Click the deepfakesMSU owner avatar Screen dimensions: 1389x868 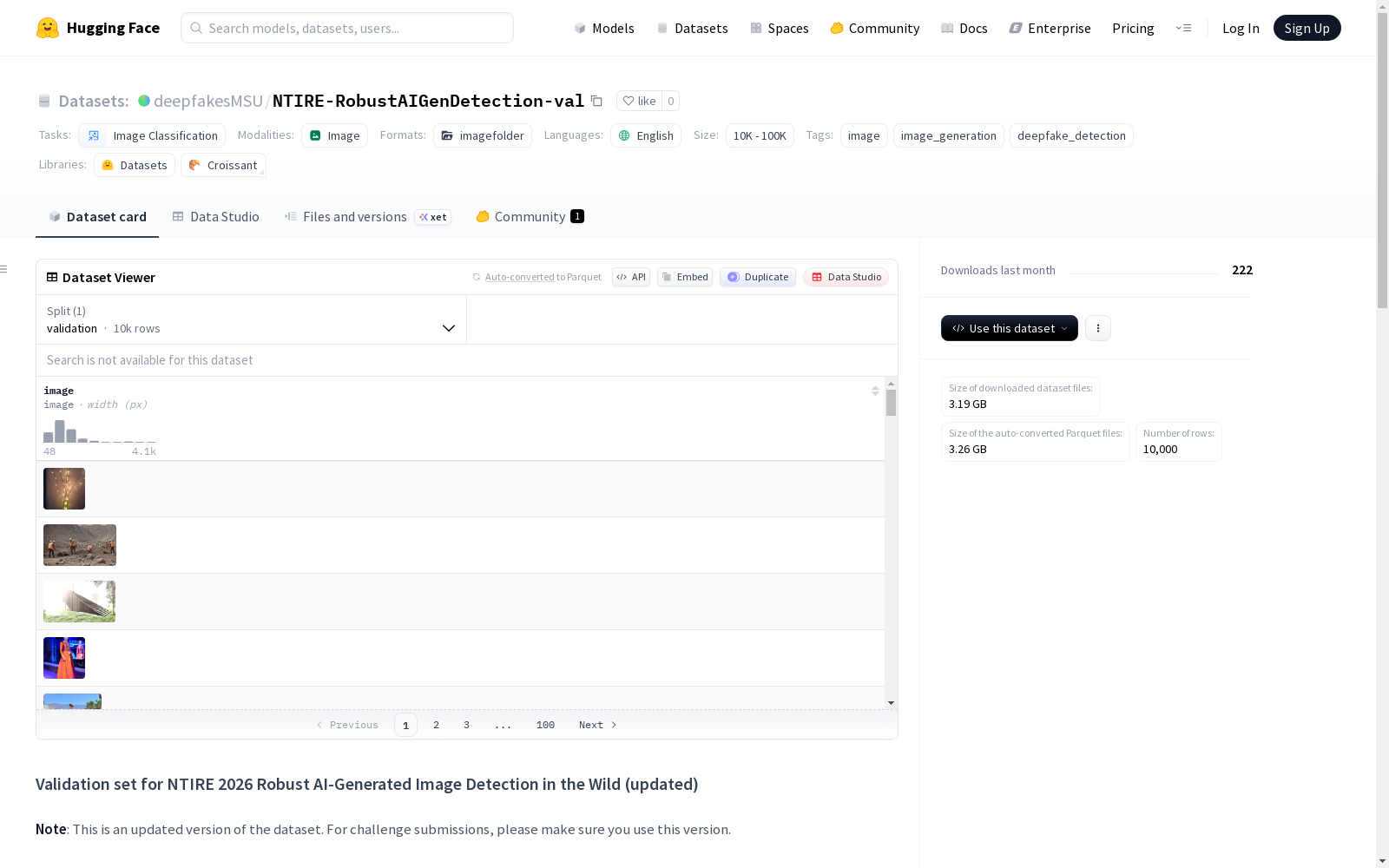[144, 101]
